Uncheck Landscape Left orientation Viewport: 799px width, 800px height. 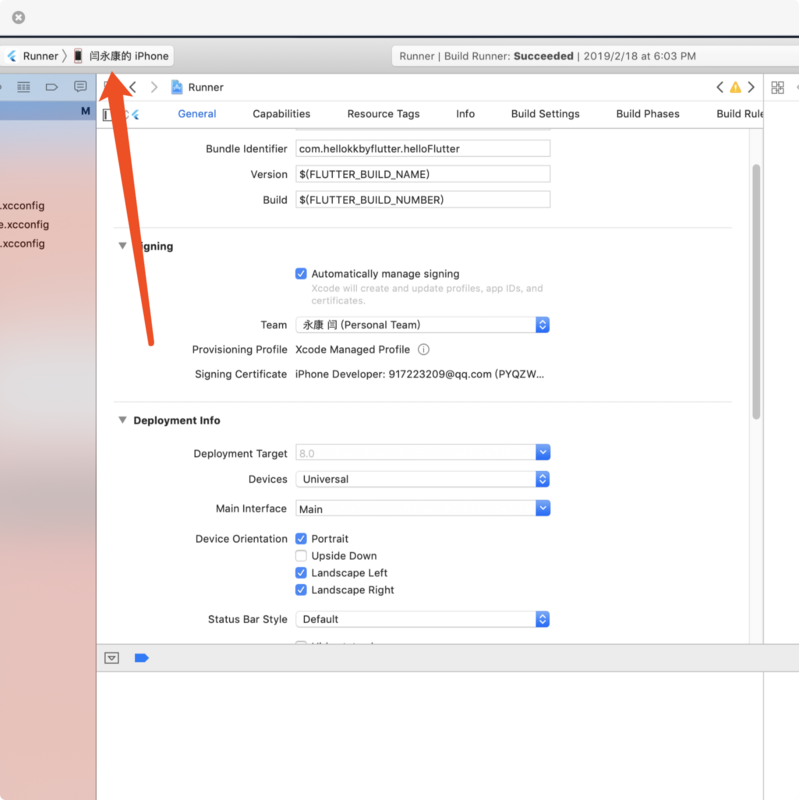pos(301,573)
